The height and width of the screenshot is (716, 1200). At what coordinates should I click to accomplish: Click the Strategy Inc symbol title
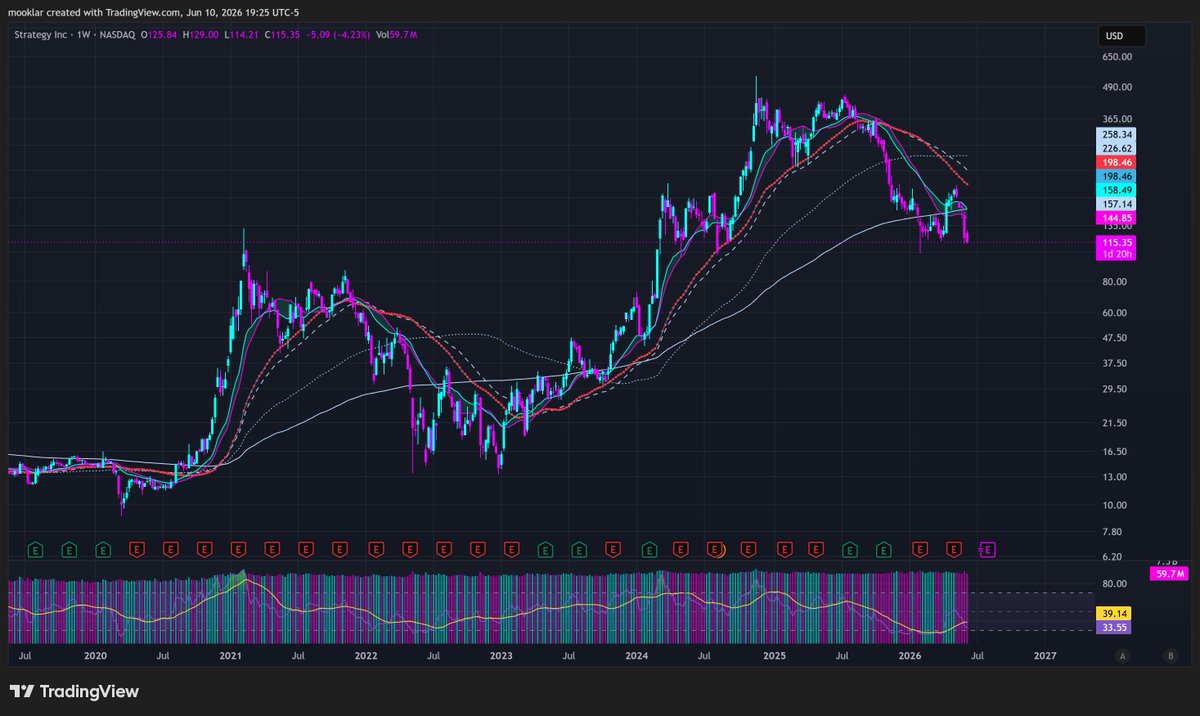[x=42, y=35]
